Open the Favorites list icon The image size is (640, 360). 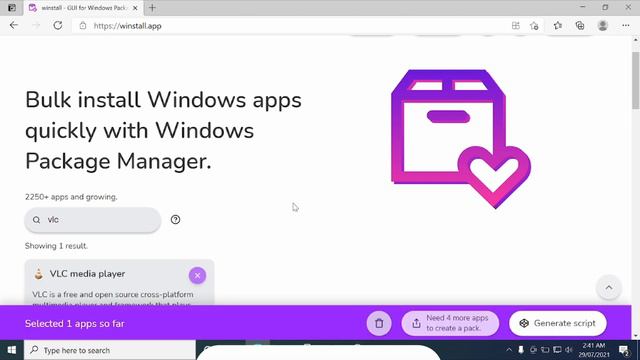558,26
